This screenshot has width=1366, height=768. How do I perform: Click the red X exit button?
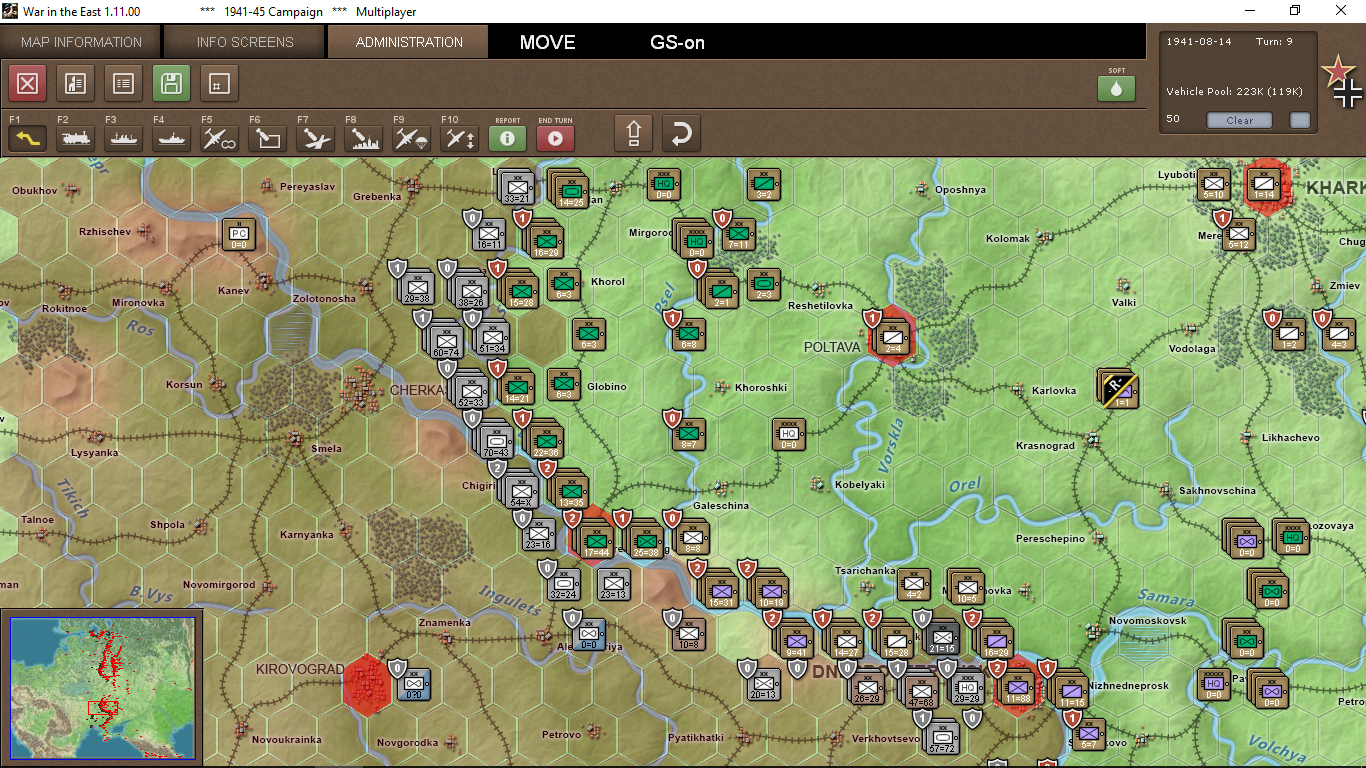[x=28, y=84]
